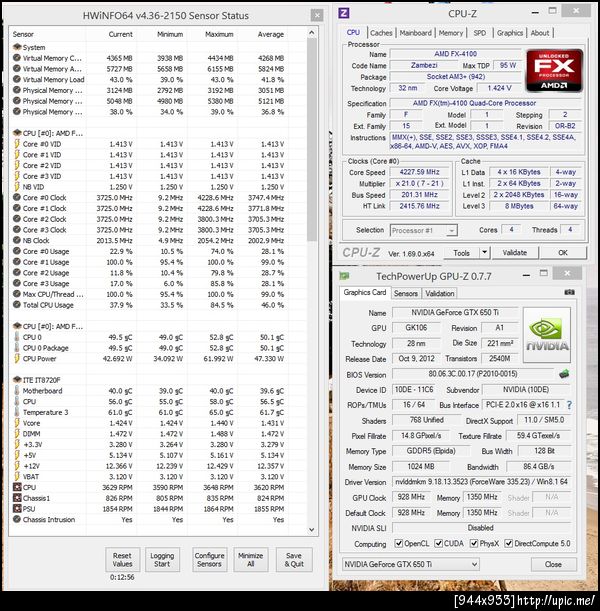Screen dimensions: 600x611
Task: Toggle the OpenCL checkbox
Action: [x=399, y=543]
